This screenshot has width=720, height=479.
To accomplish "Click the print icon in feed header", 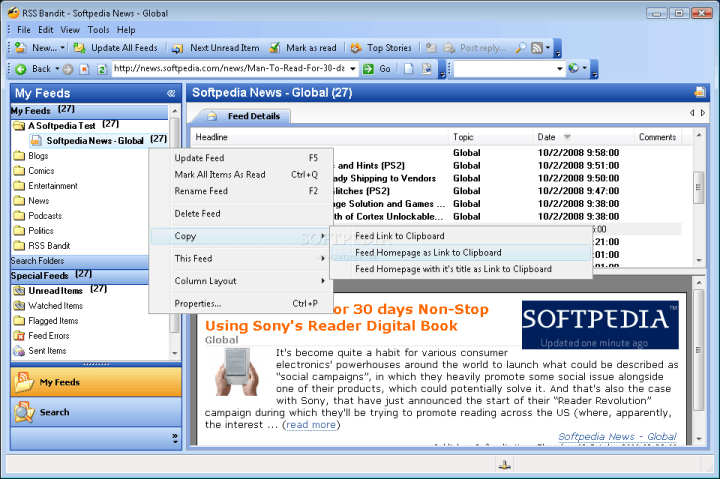I will pyautogui.click(x=699, y=92).
